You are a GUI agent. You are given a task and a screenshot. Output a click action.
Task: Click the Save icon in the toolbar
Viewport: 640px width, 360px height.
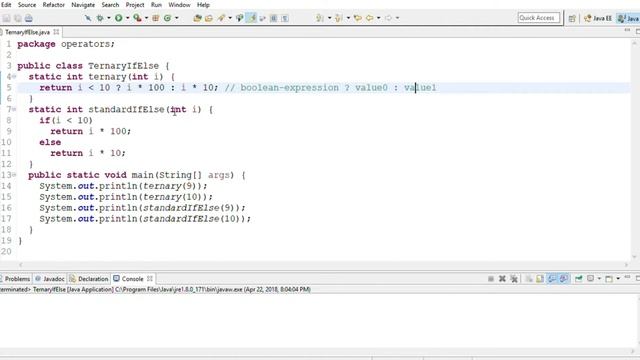(x=7, y=18)
